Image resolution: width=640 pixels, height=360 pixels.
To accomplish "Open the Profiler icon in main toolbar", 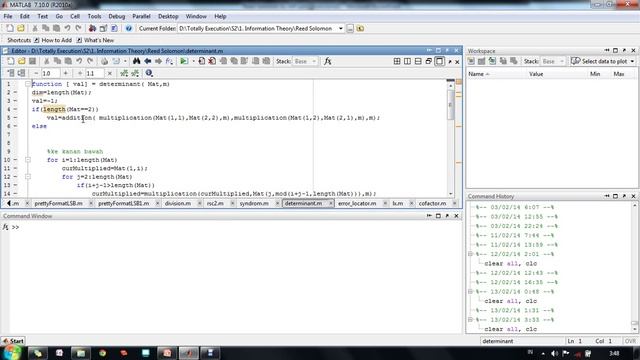I will tap(114, 28).
